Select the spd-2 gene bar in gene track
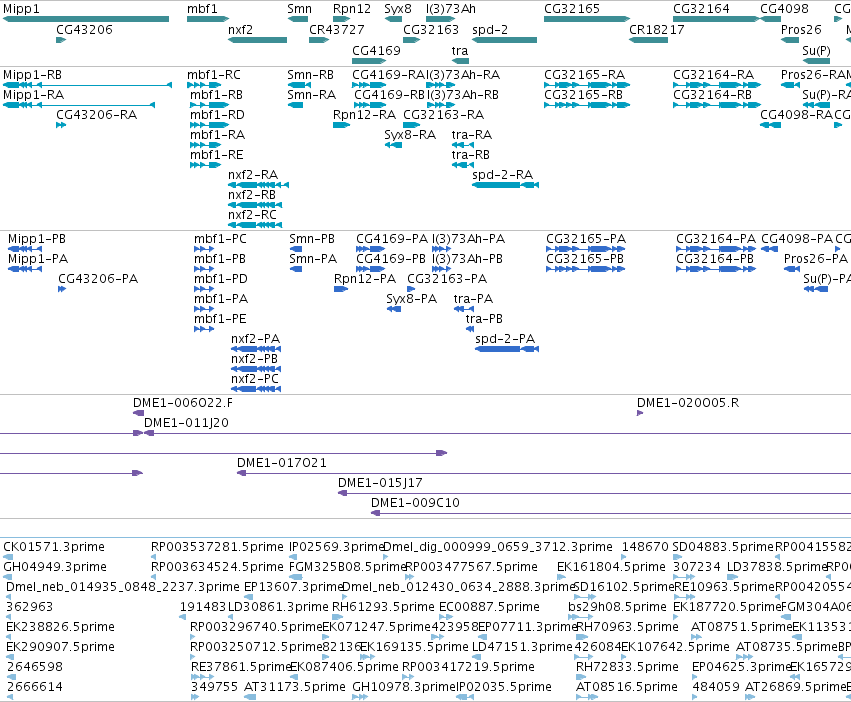This screenshot has height=702, width=851. 504,40
